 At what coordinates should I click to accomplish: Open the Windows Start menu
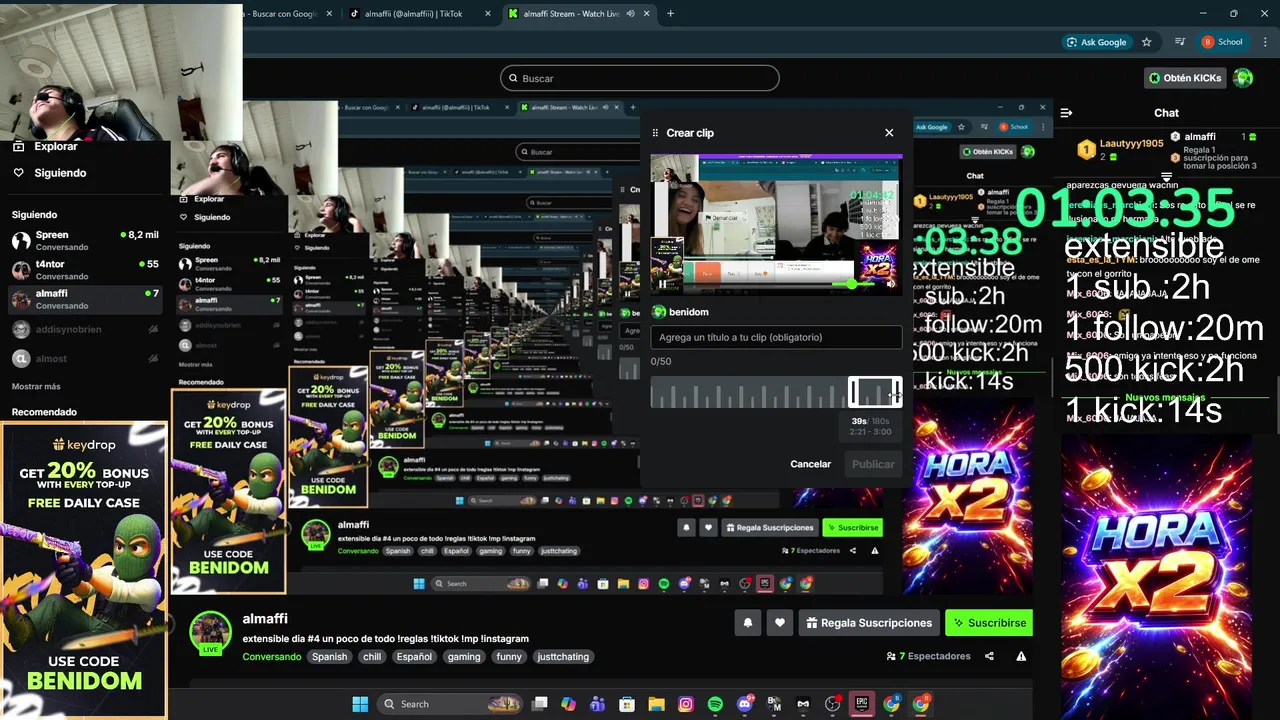coord(360,704)
